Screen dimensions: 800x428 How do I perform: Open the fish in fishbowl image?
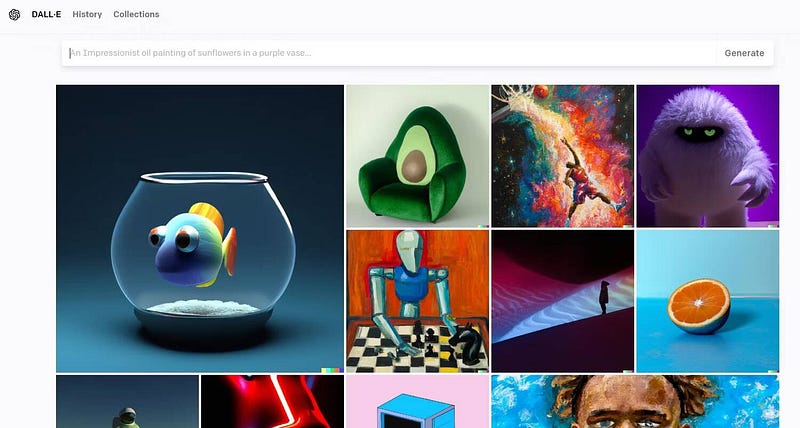point(200,229)
